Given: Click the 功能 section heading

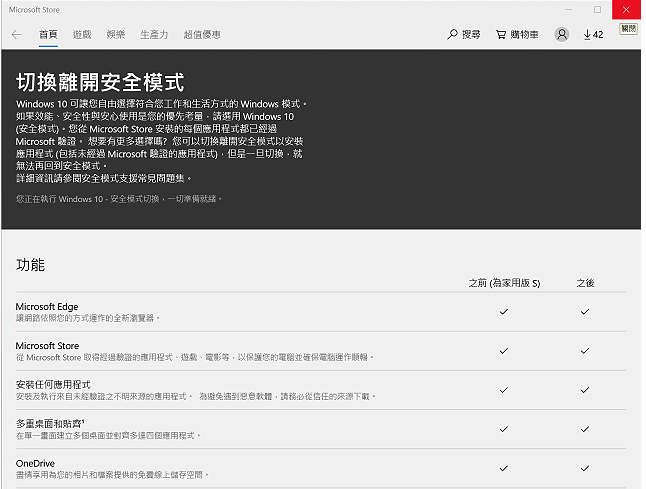Looking at the screenshot, I should coord(30,265).
